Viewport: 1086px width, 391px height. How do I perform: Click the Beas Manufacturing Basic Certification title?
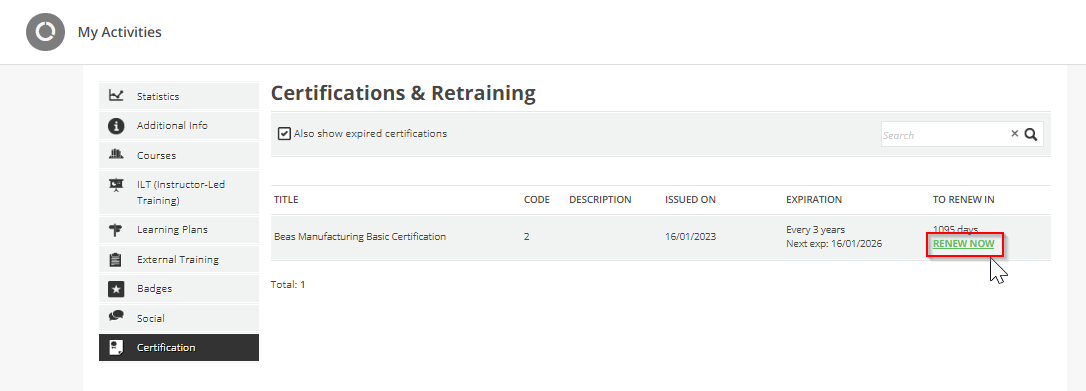coord(359,237)
